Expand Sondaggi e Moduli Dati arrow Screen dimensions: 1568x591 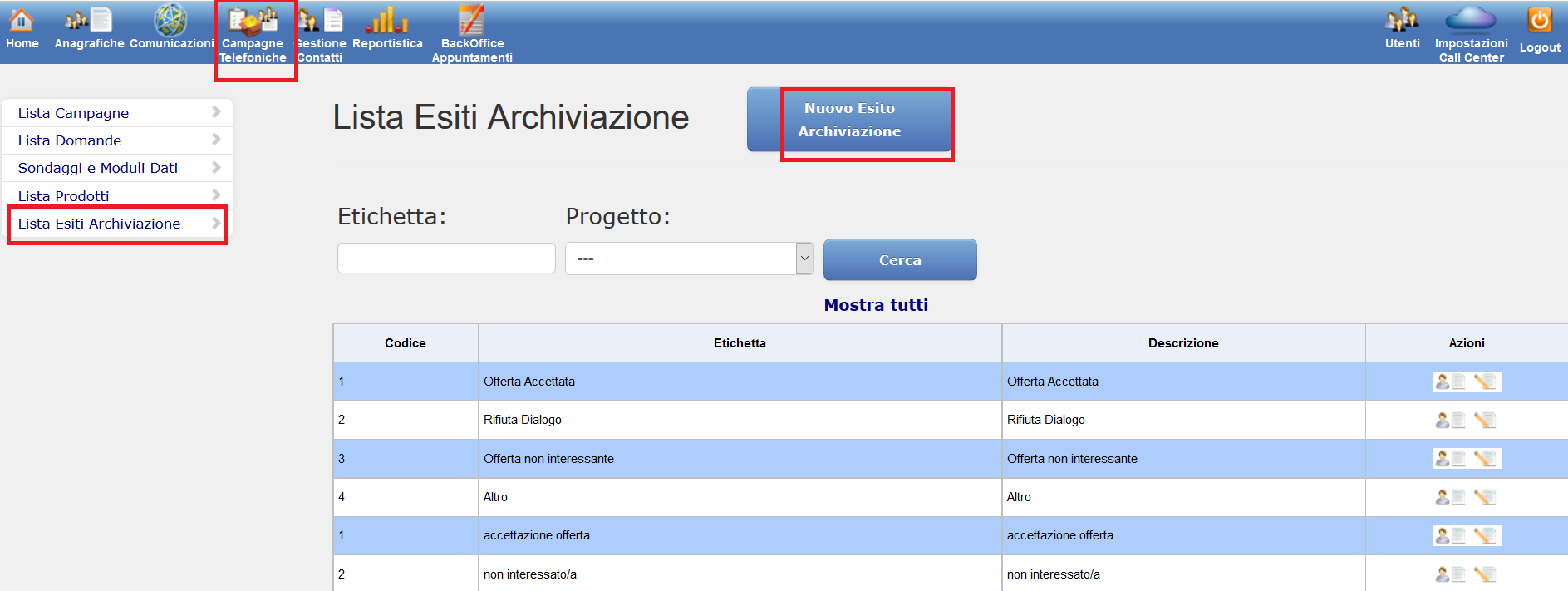click(216, 167)
